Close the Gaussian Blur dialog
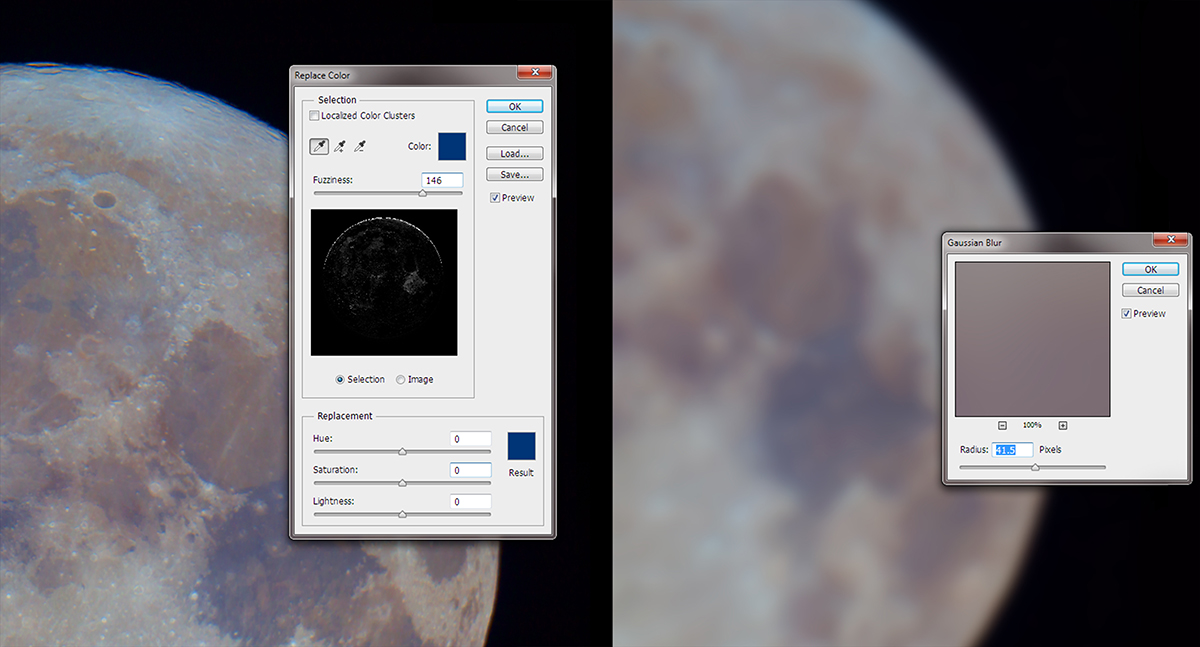The width and height of the screenshot is (1200, 647). point(1171,239)
